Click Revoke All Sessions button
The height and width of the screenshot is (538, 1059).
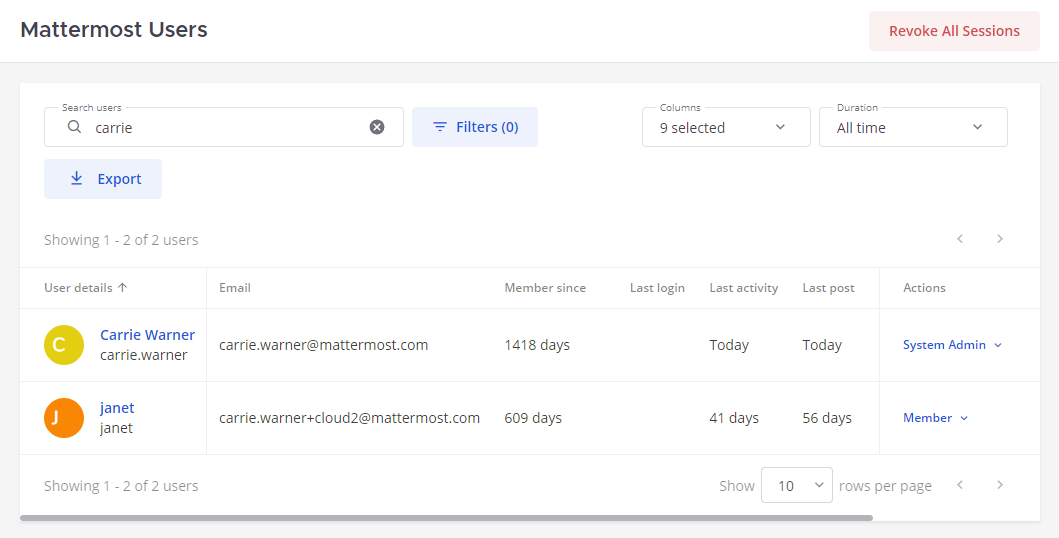click(x=954, y=31)
